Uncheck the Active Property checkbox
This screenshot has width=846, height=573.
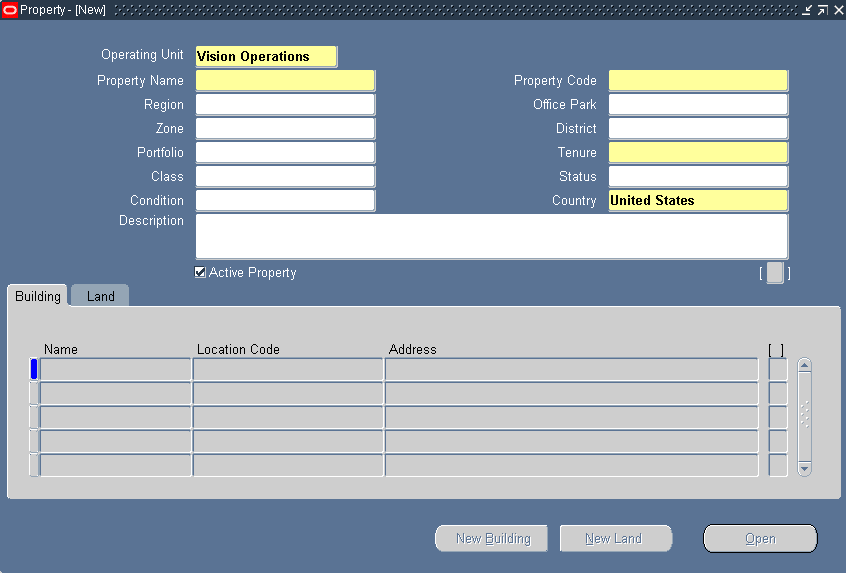click(x=200, y=272)
